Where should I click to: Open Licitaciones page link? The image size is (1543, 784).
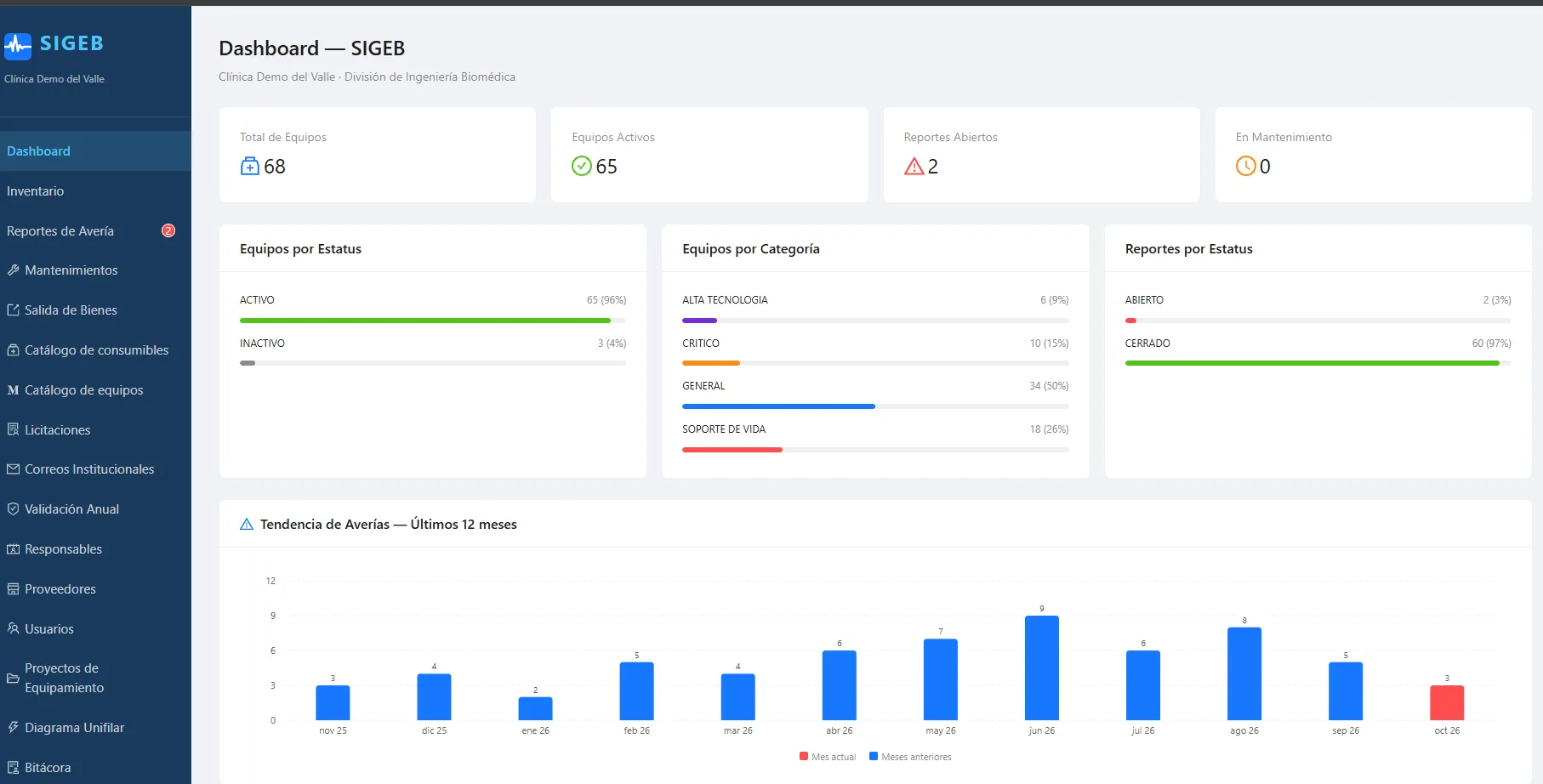(x=95, y=430)
